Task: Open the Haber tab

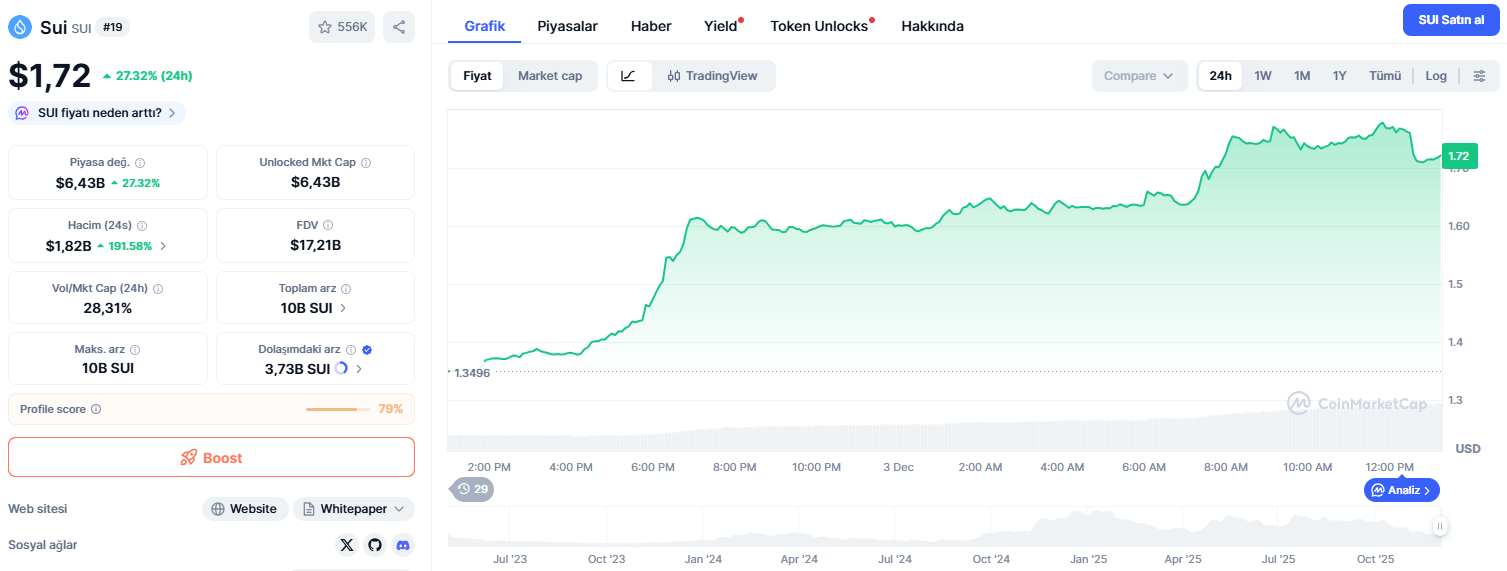Action: point(651,26)
